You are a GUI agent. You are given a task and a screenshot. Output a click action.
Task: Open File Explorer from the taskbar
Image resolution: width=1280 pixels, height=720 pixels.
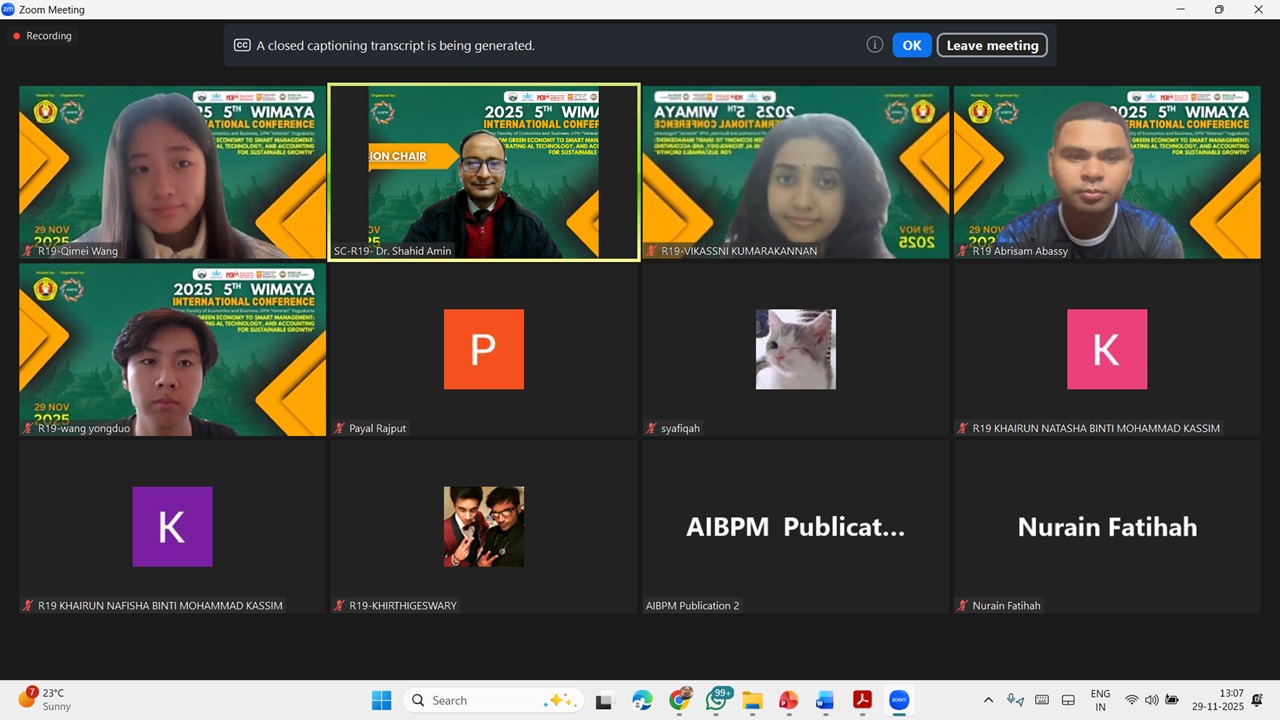tap(752, 700)
